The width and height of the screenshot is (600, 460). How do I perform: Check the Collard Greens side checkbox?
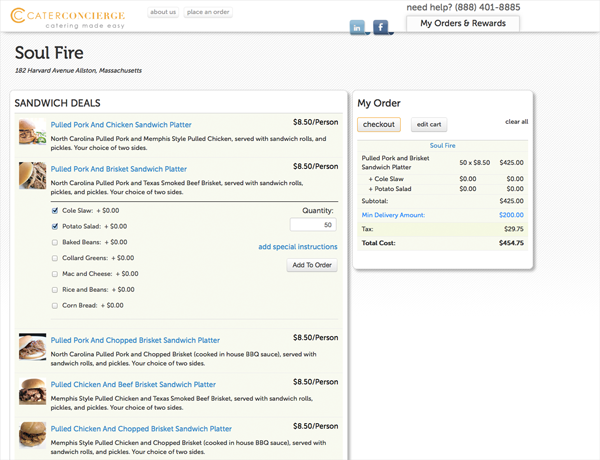pos(55,258)
